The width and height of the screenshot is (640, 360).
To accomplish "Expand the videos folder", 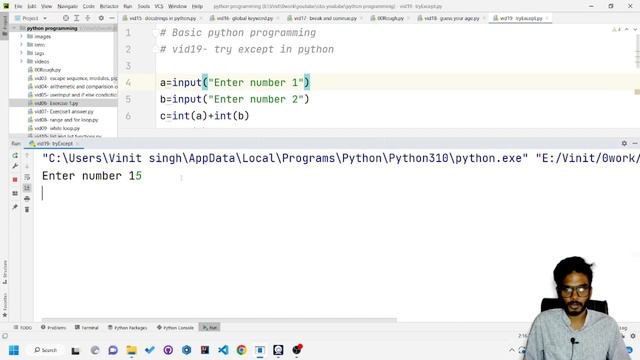I will click(x=21, y=61).
